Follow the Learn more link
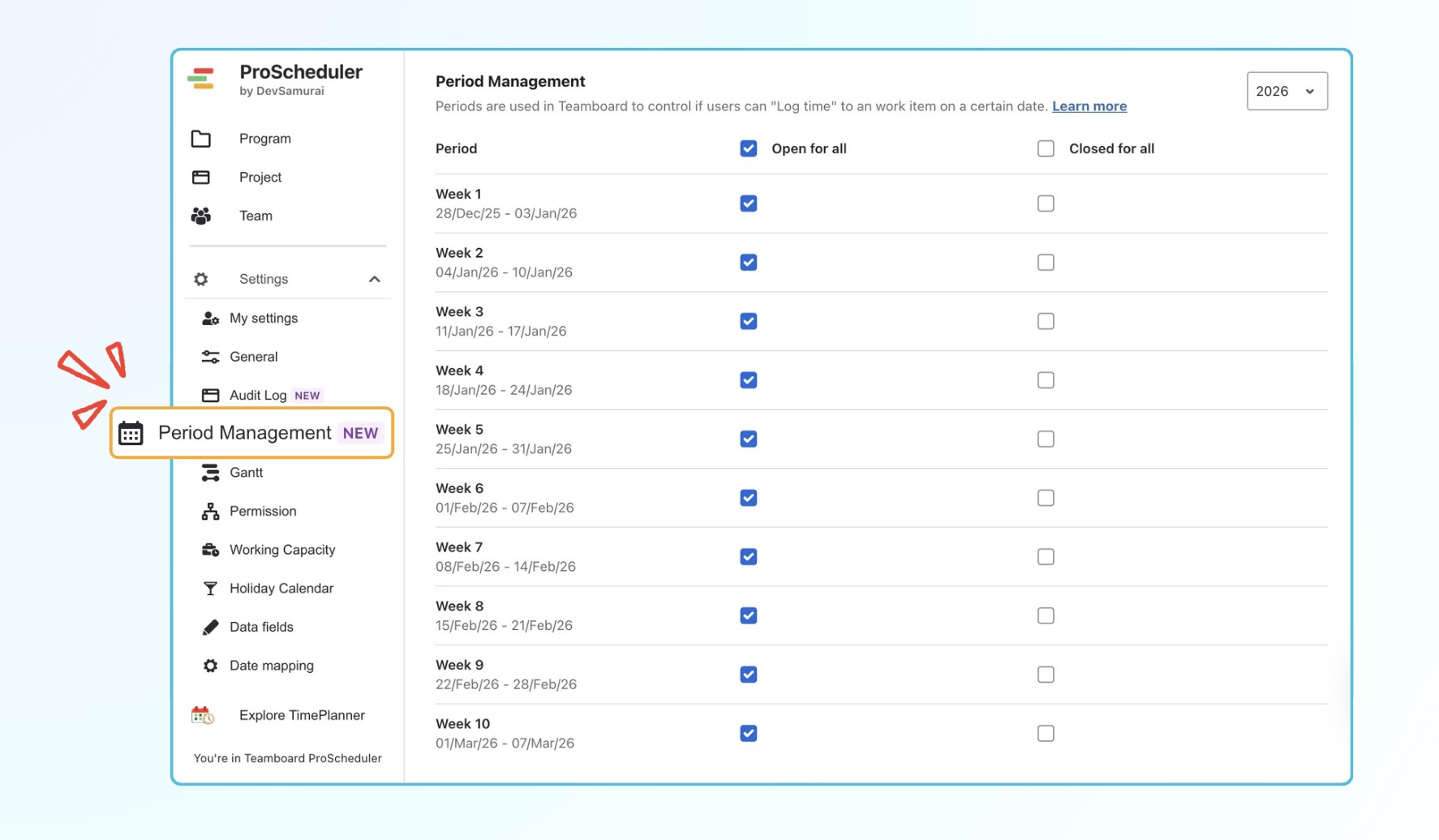Screen dimensions: 1439x840 1089,106
